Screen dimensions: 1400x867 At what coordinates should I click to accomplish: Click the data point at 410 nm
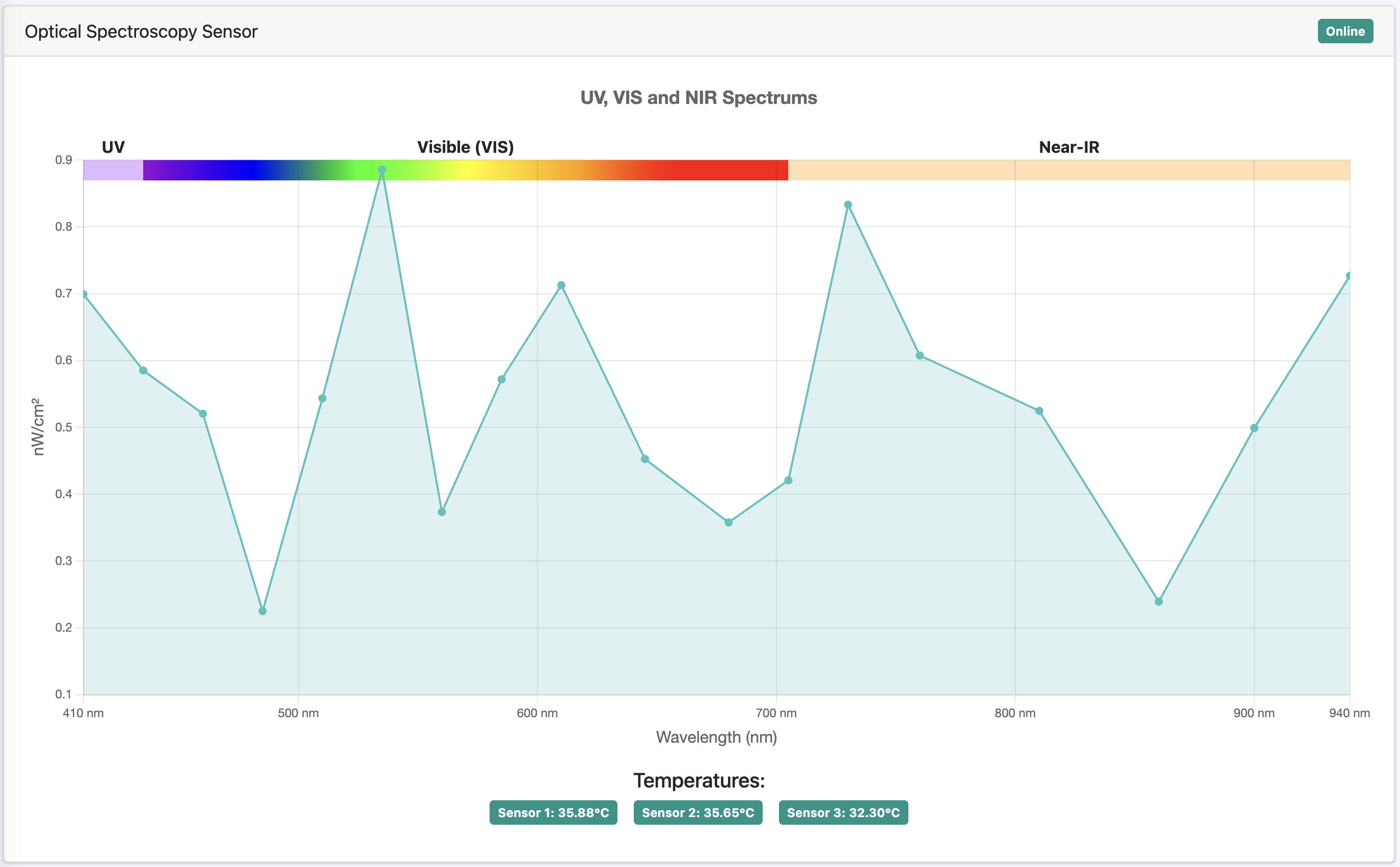click(x=85, y=293)
